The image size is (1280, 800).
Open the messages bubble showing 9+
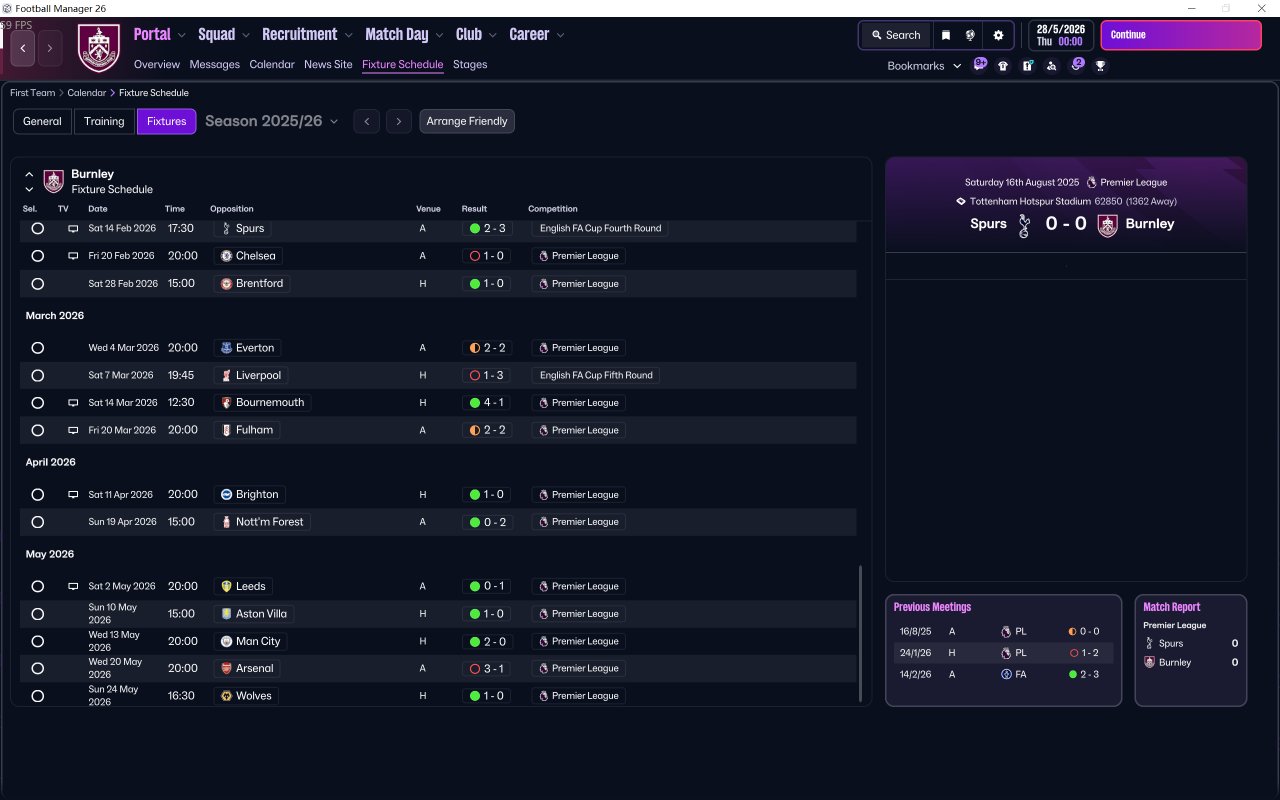[980, 65]
